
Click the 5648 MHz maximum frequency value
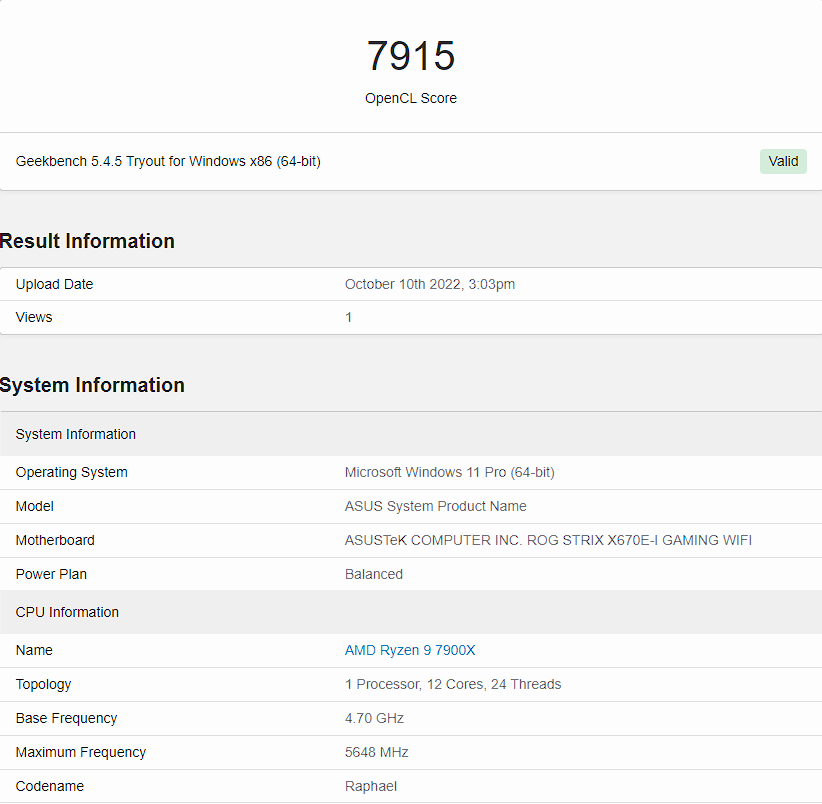click(376, 752)
